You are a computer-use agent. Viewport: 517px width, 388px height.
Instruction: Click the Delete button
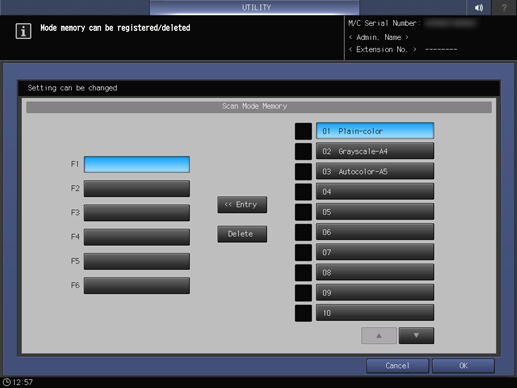click(x=242, y=234)
